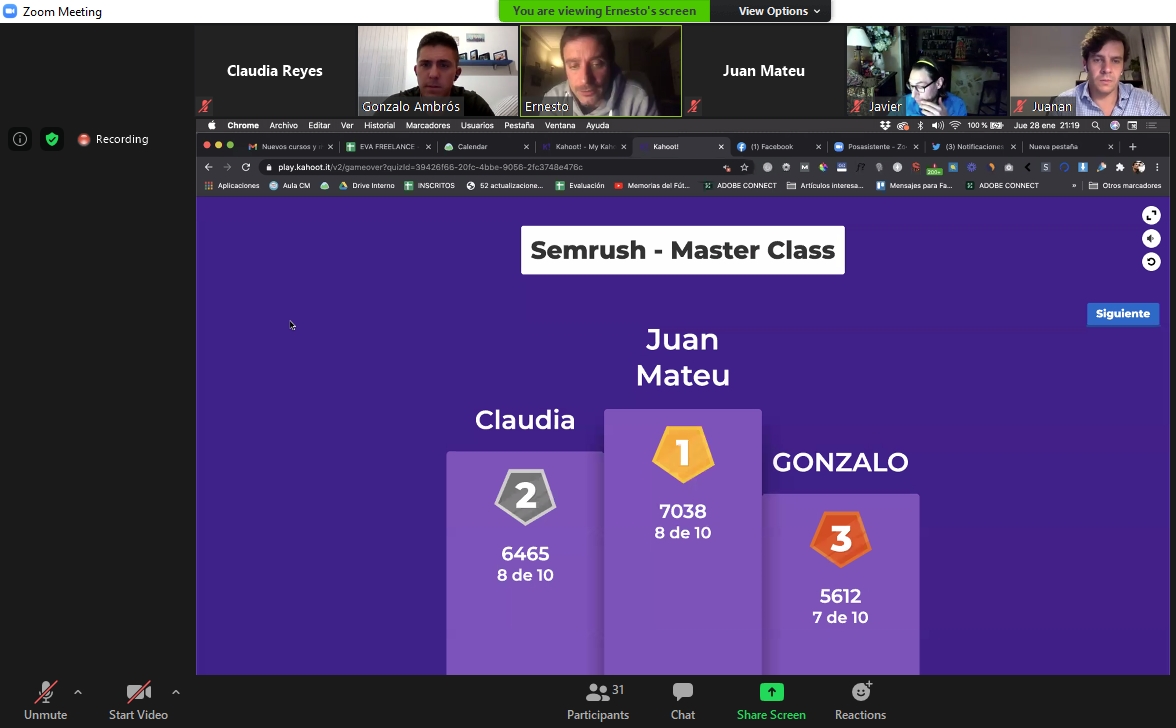The width and height of the screenshot is (1176, 728).
Task: Click the Apple menu icon
Action: tap(212, 125)
